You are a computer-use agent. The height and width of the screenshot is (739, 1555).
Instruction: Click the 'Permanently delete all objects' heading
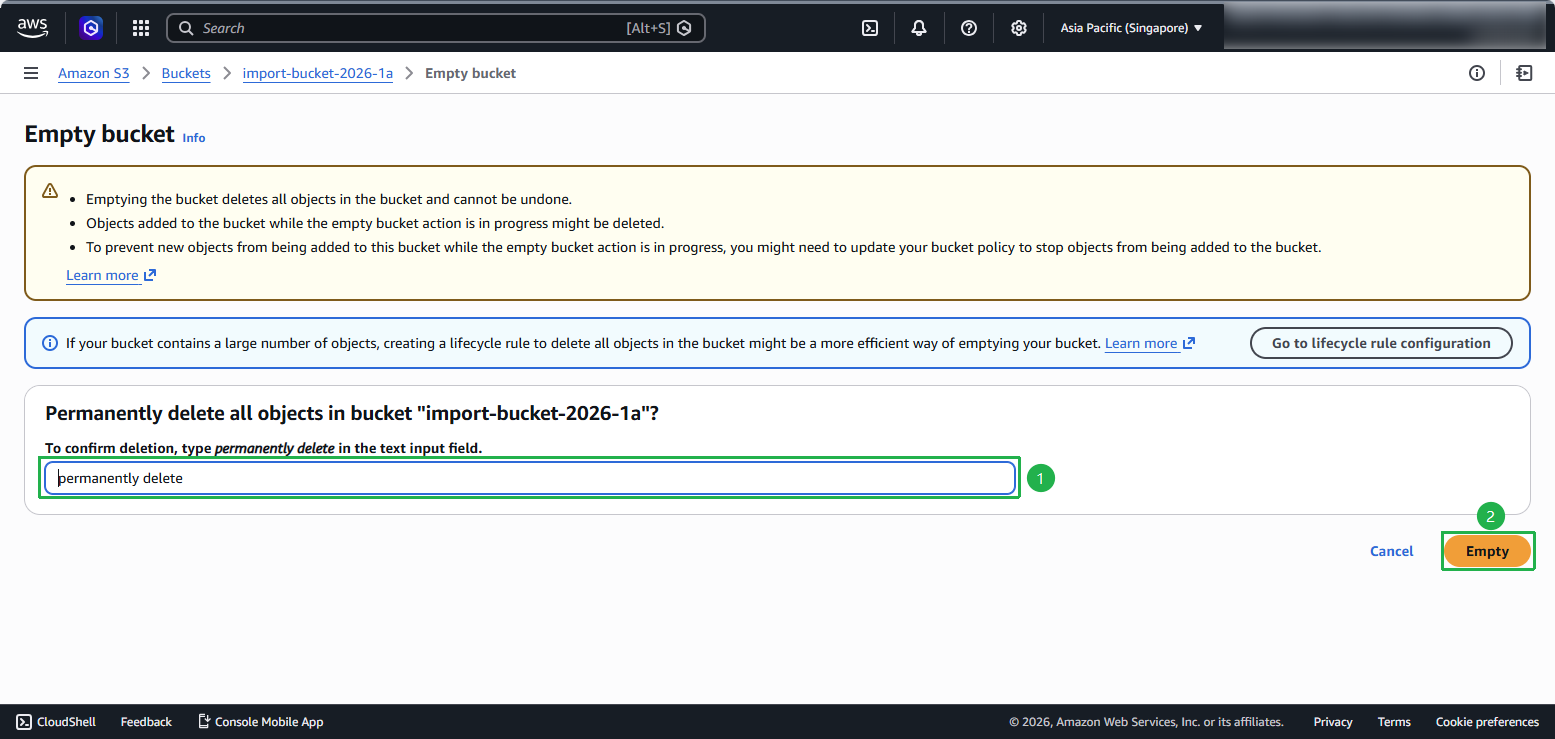pyautogui.click(x=352, y=413)
